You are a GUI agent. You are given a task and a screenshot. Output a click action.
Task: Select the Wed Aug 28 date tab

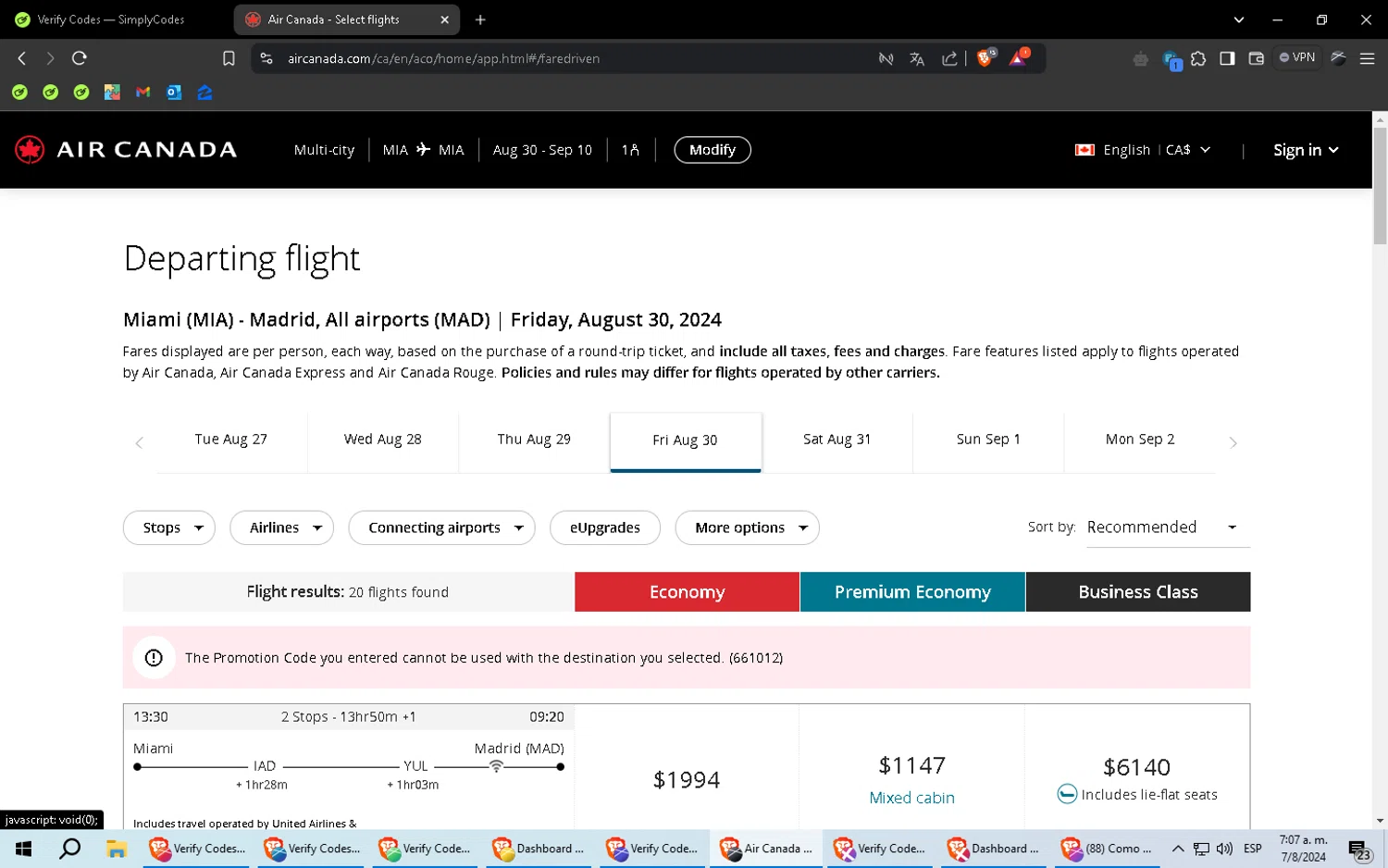[383, 440]
